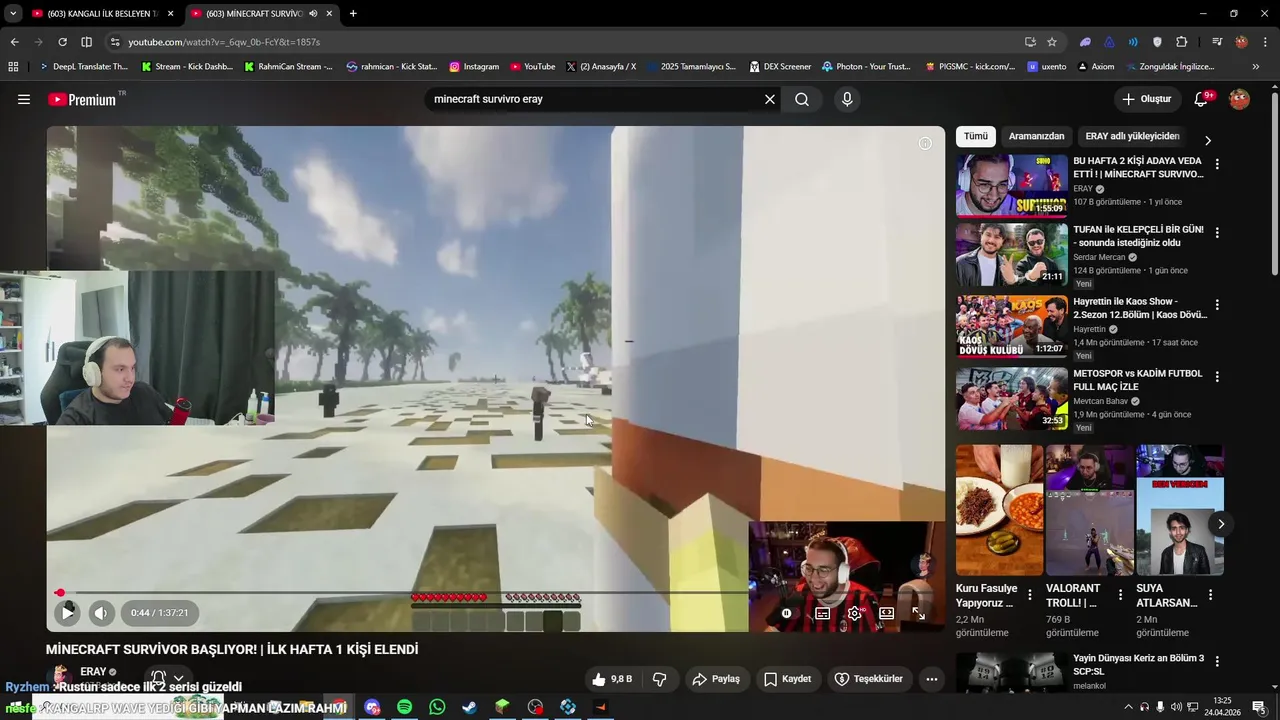Open player settings gear
Screen dimensions: 1280x720
(x=854, y=613)
